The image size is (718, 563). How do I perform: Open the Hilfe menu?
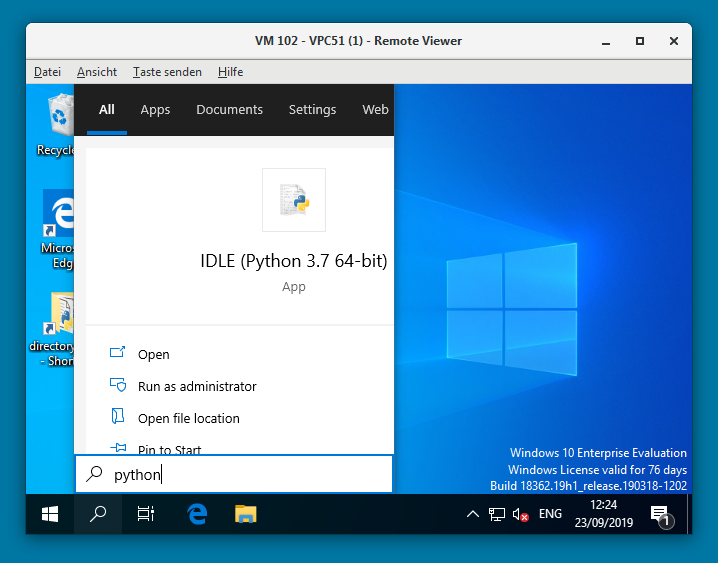coord(230,72)
